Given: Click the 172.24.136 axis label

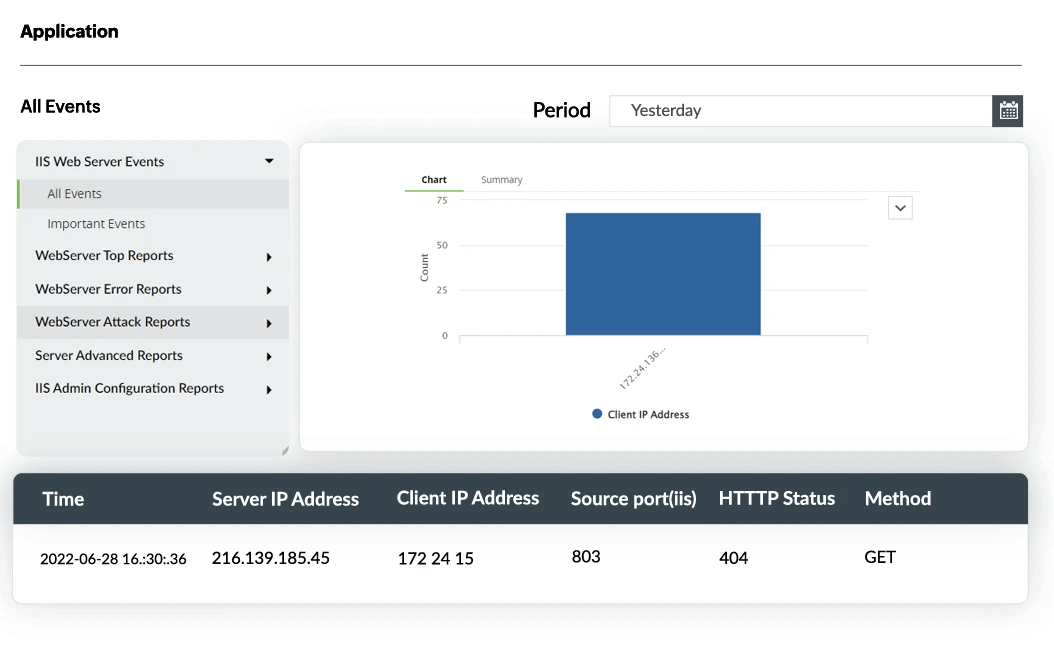Looking at the screenshot, I should pos(641,366).
